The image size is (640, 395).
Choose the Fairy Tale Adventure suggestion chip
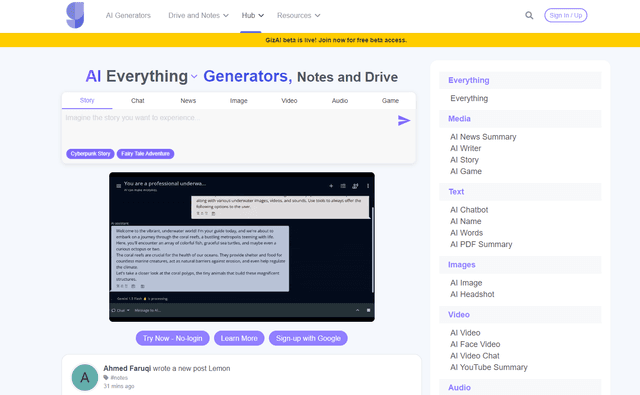[x=145, y=154]
